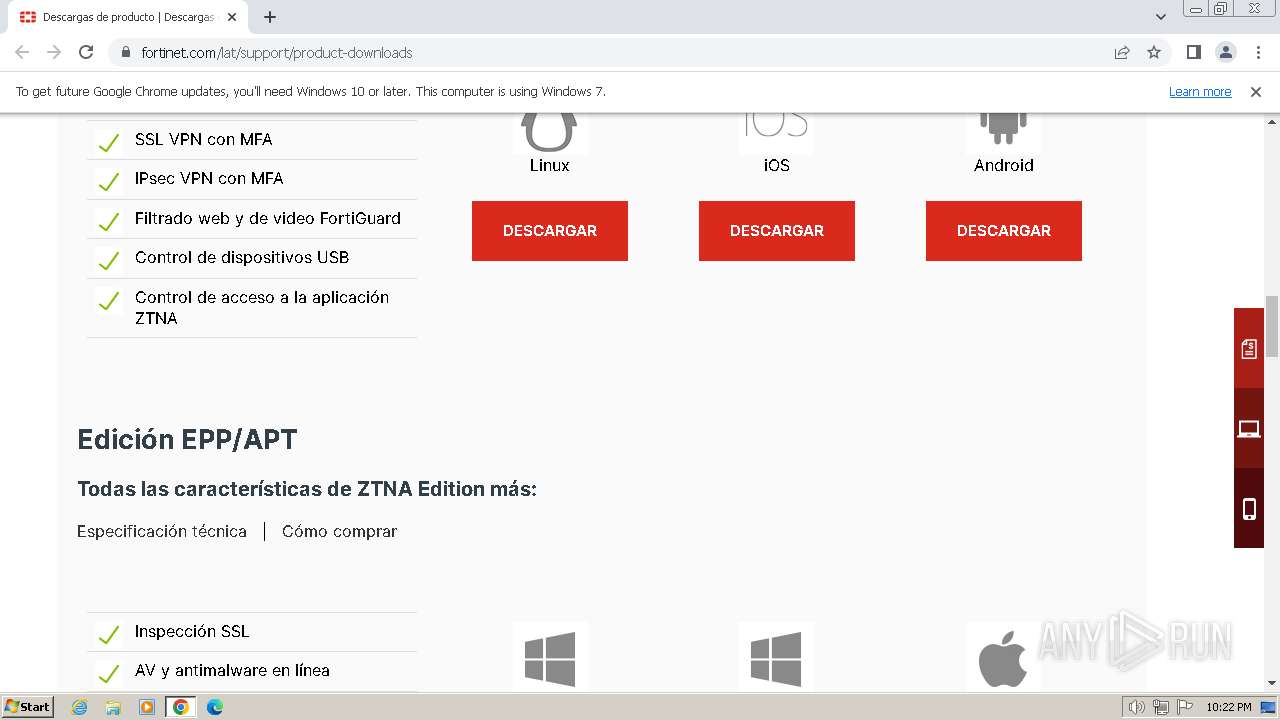Bookmark this page with star icon
The width and height of the screenshot is (1280, 720).
coord(1154,52)
